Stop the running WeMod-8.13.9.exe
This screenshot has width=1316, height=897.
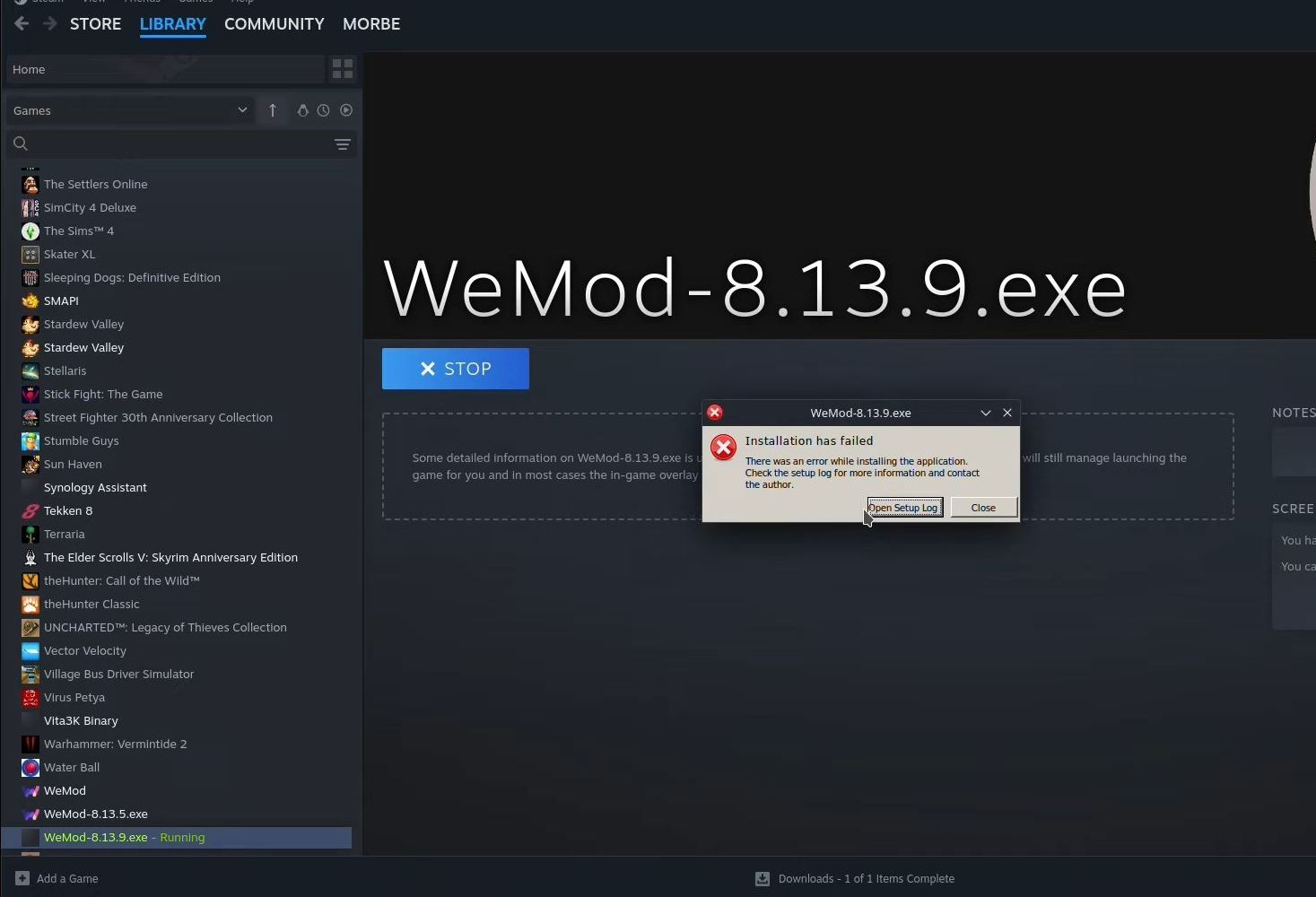(456, 369)
